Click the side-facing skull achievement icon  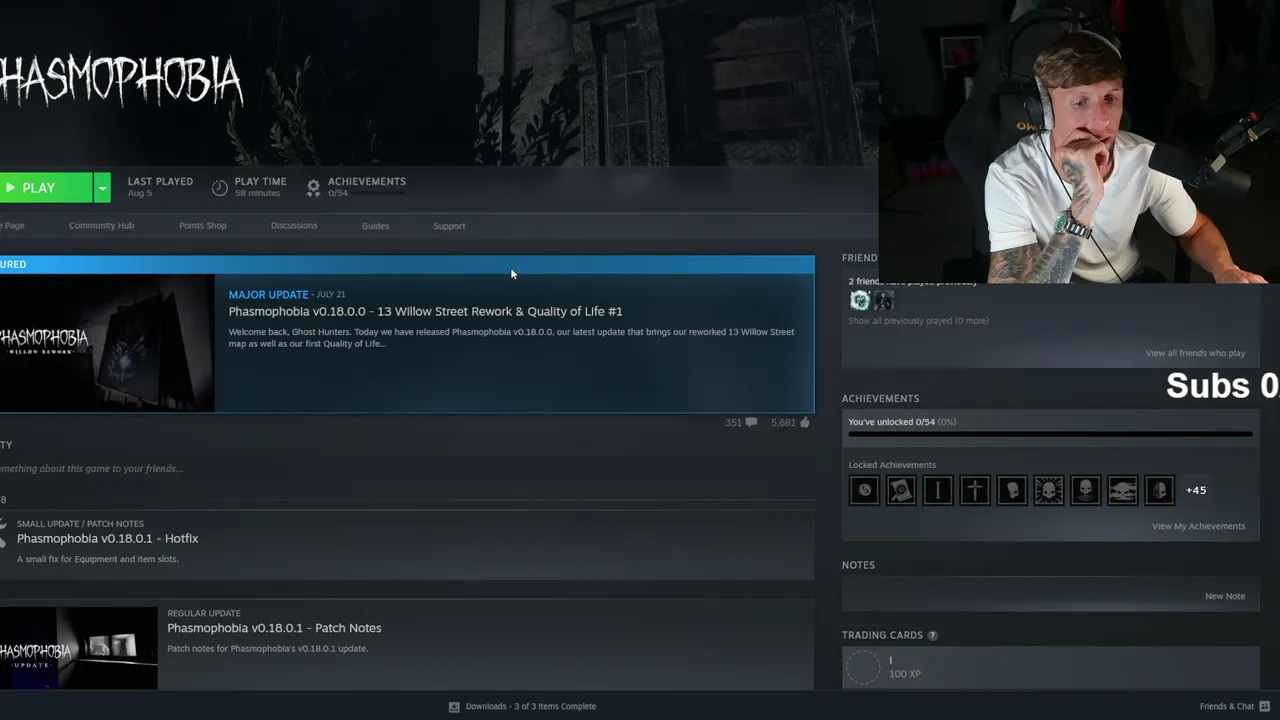1012,490
